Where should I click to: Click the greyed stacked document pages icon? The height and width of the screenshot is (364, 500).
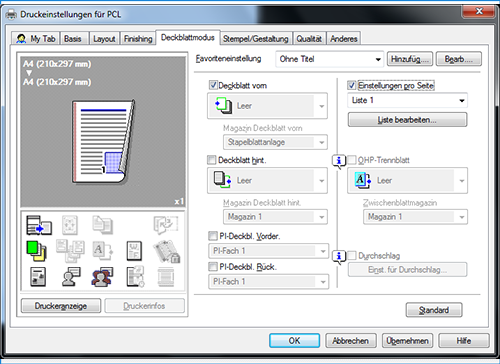point(103,225)
